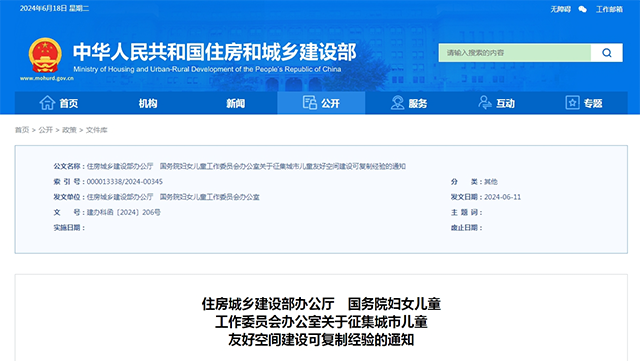Click the 实施日期 label
This screenshot has height=361, width=640.
[69, 227]
